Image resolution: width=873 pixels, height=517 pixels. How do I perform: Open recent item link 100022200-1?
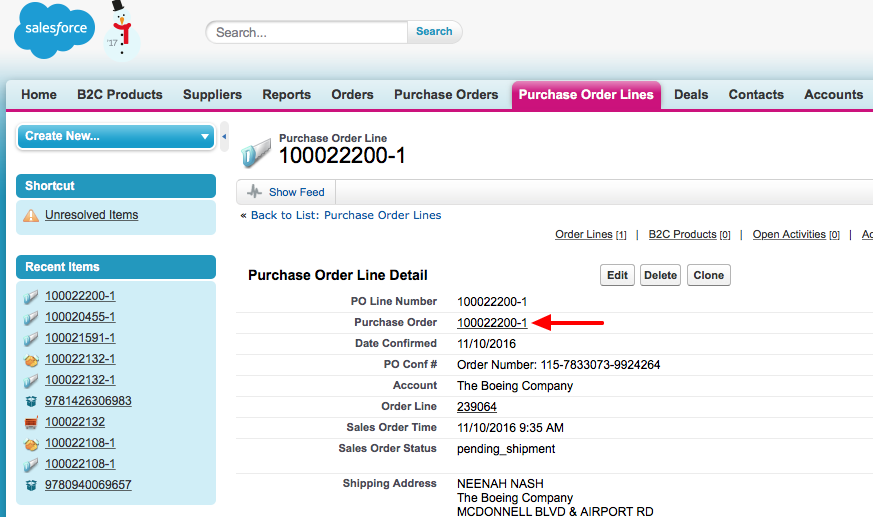click(x=80, y=296)
